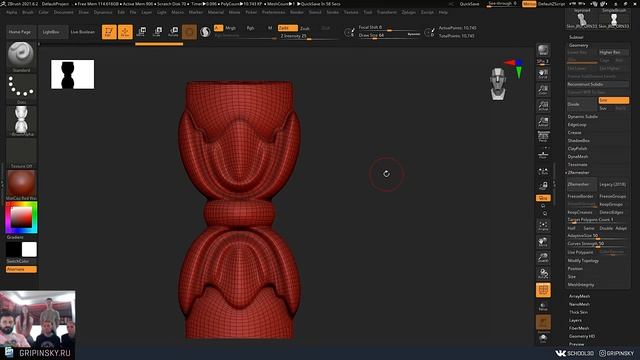Select the Edit mode button
This screenshot has width=640, height=360.
pos(109,32)
